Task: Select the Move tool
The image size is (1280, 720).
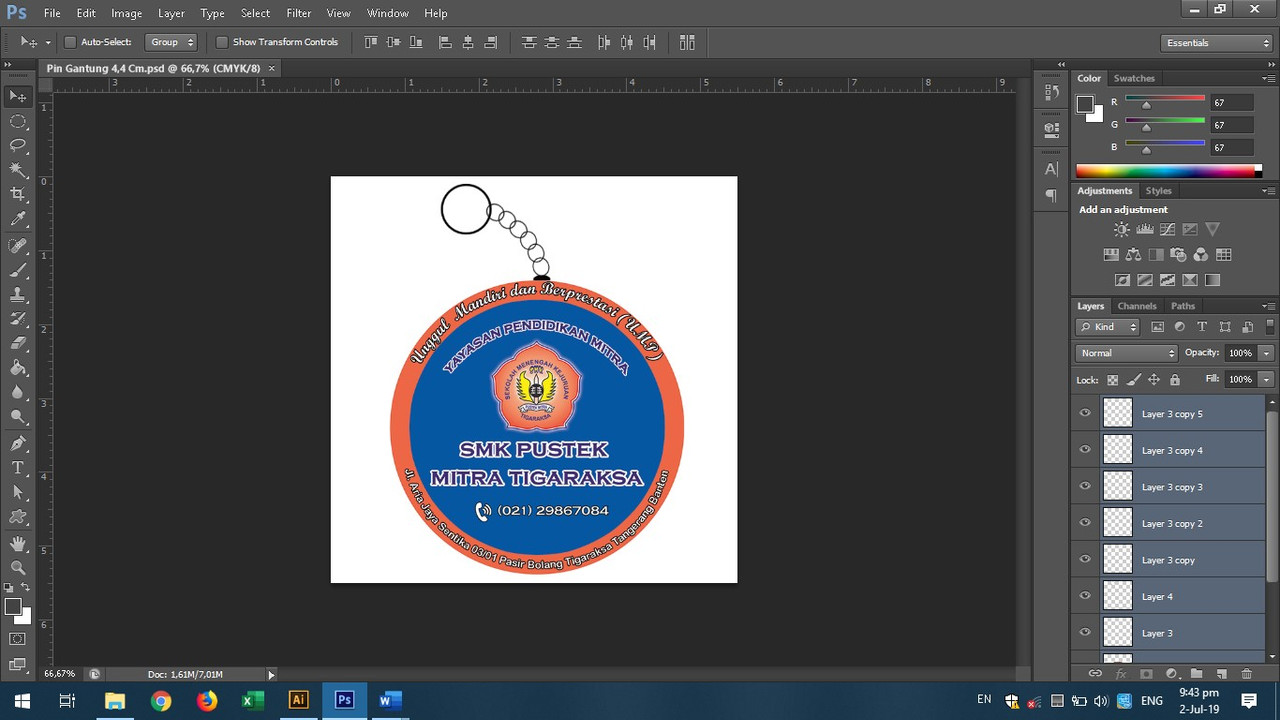Action: click(x=18, y=96)
